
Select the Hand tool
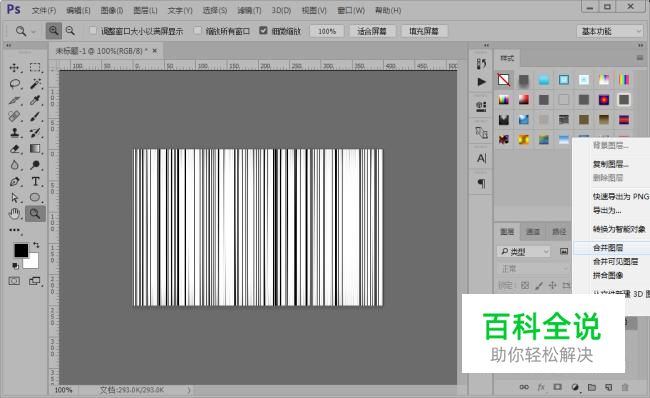15,214
